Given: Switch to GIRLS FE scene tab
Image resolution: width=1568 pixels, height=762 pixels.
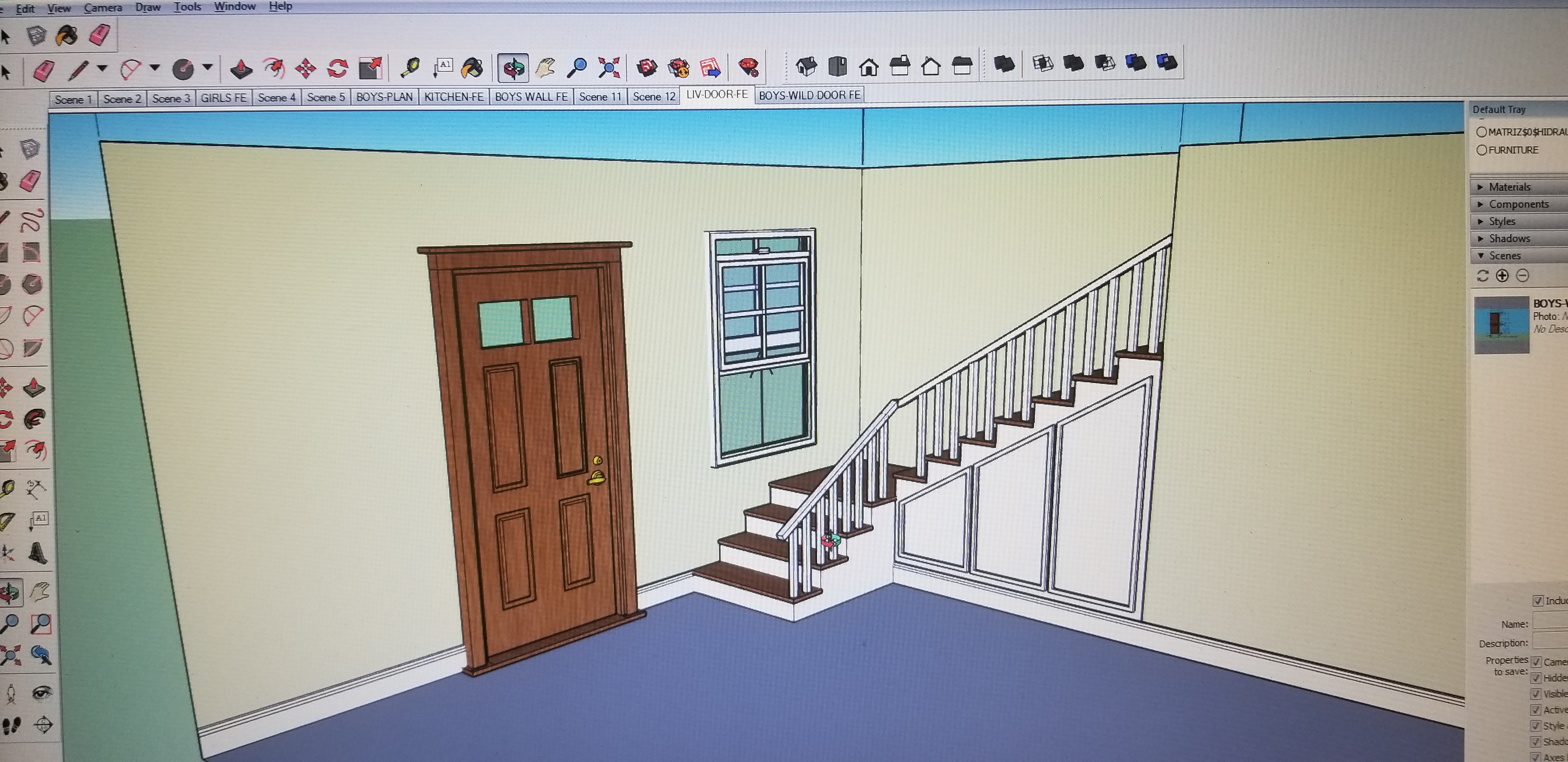Looking at the screenshot, I should tap(223, 97).
